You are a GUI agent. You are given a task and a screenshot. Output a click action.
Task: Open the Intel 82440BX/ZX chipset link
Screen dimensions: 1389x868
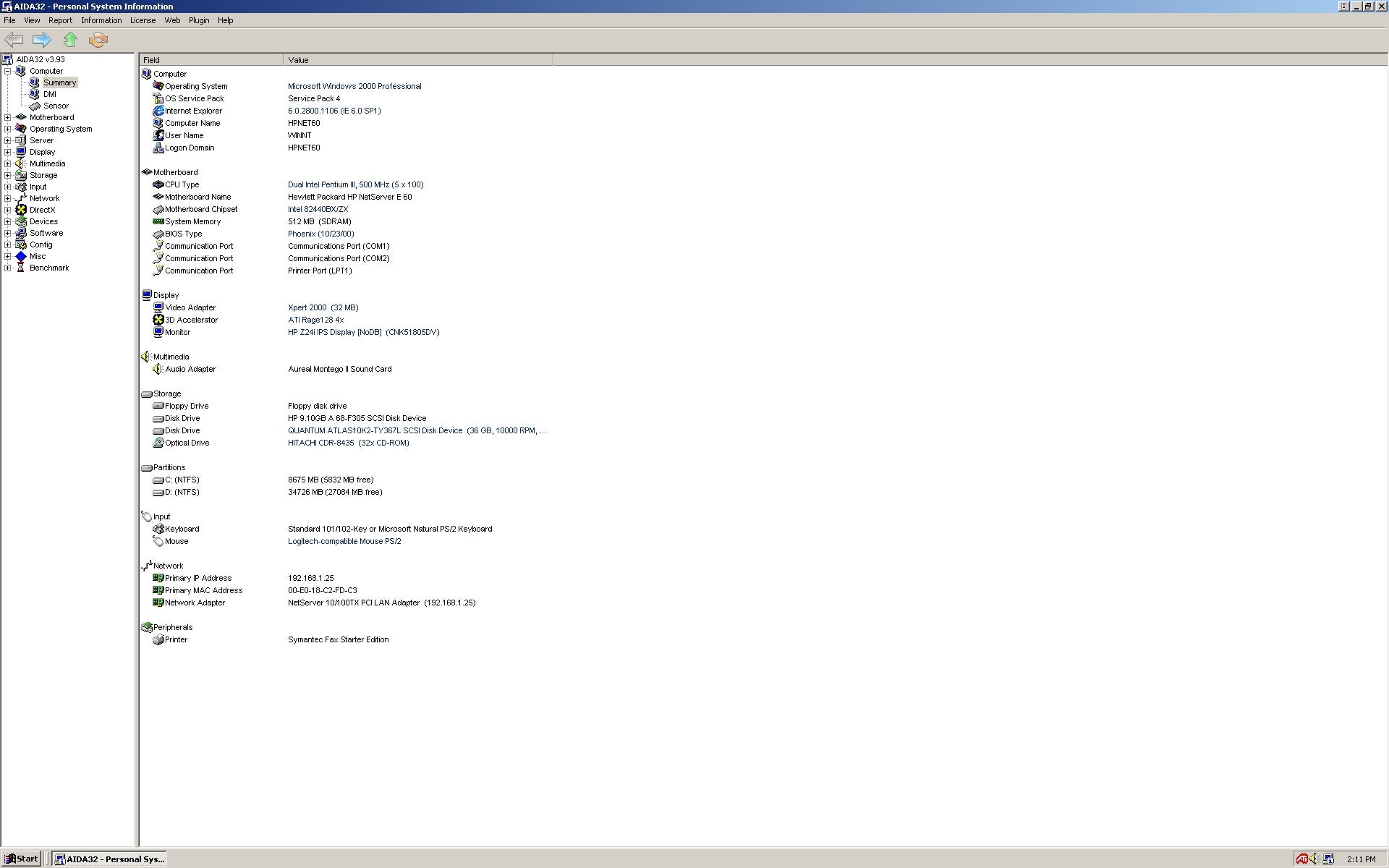(x=318, y=209)
